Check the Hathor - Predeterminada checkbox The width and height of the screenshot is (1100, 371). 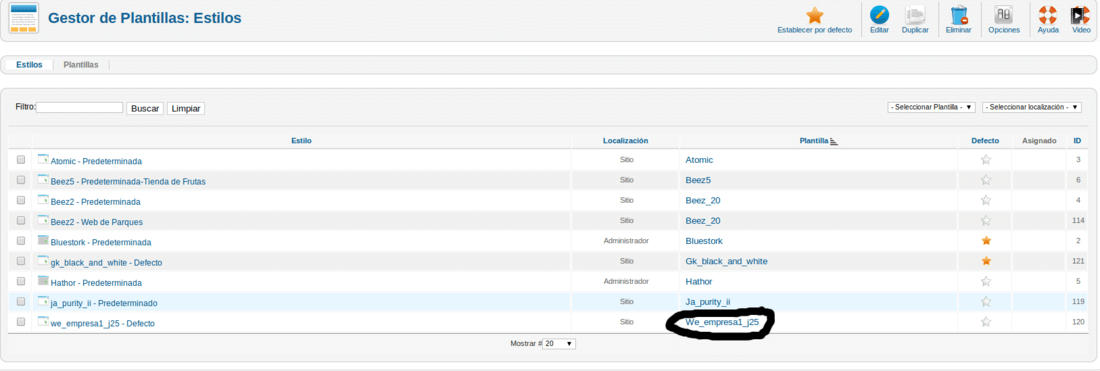pos(21,281)
